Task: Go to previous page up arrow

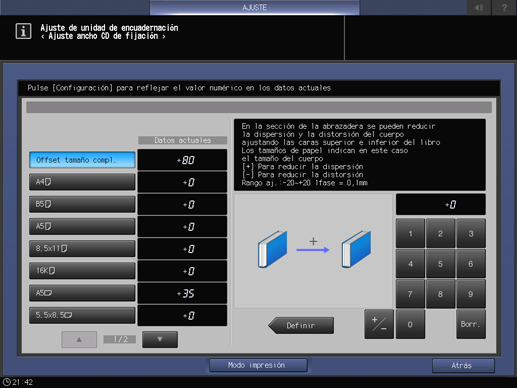Action: [x=79, y=339]
